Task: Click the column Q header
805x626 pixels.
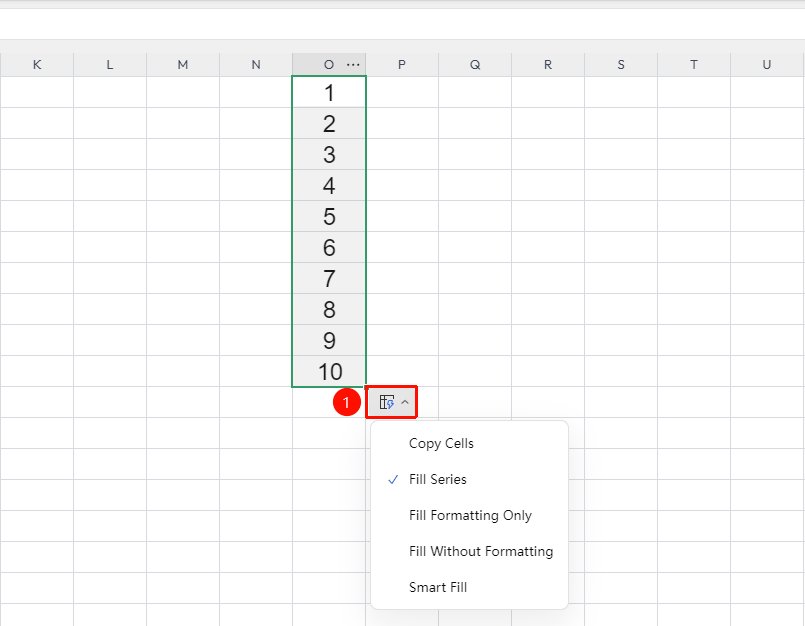Action: (x=475, y=65)
